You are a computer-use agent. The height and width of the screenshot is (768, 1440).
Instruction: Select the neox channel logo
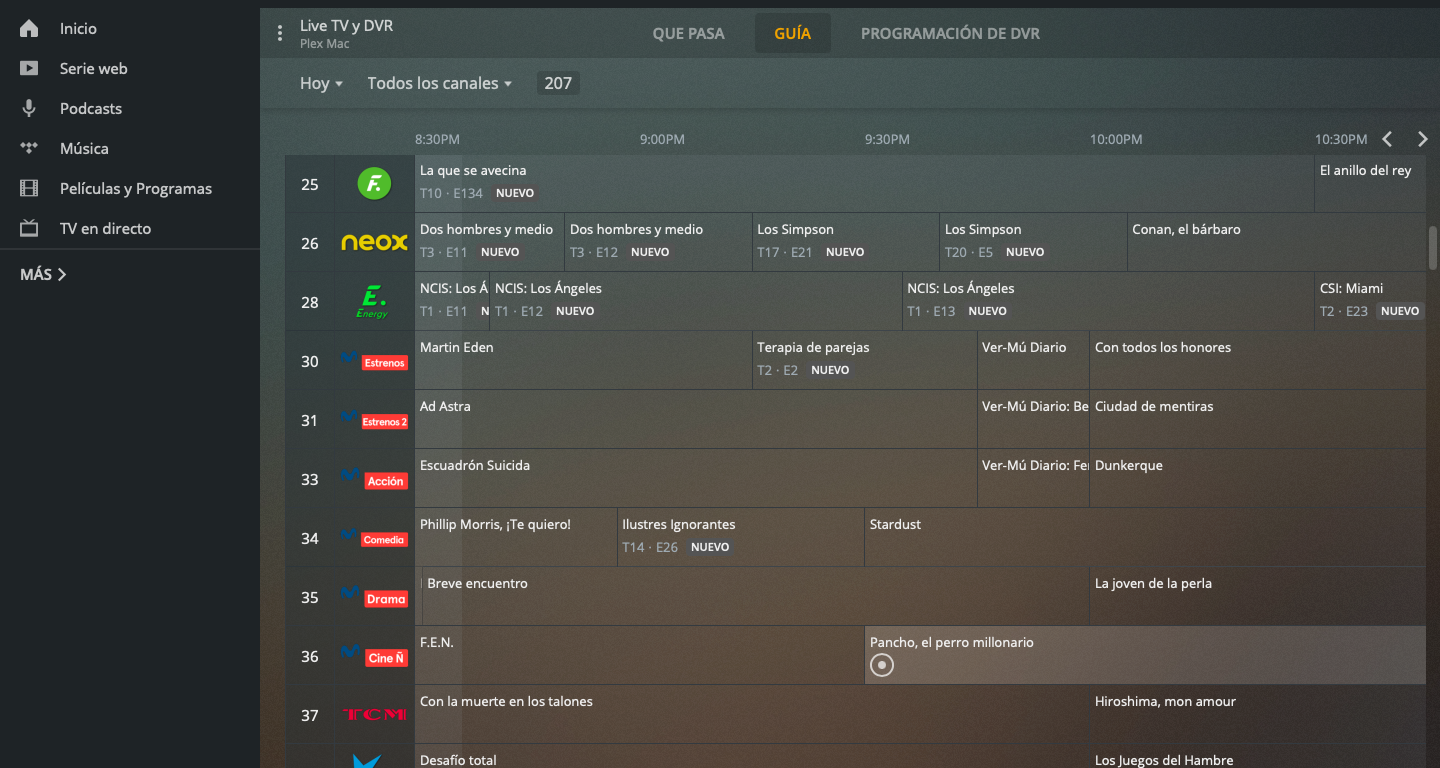[374, 242]
